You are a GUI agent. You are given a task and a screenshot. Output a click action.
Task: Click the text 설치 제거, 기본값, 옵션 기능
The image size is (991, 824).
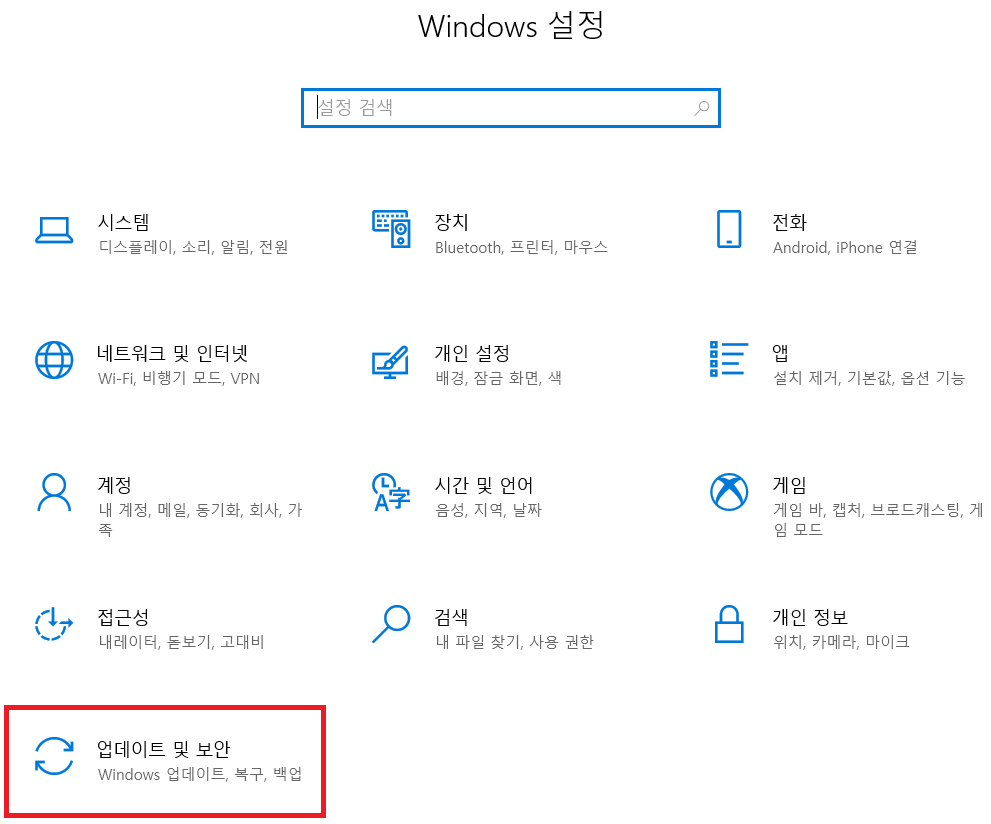click(x=869, y=379)
